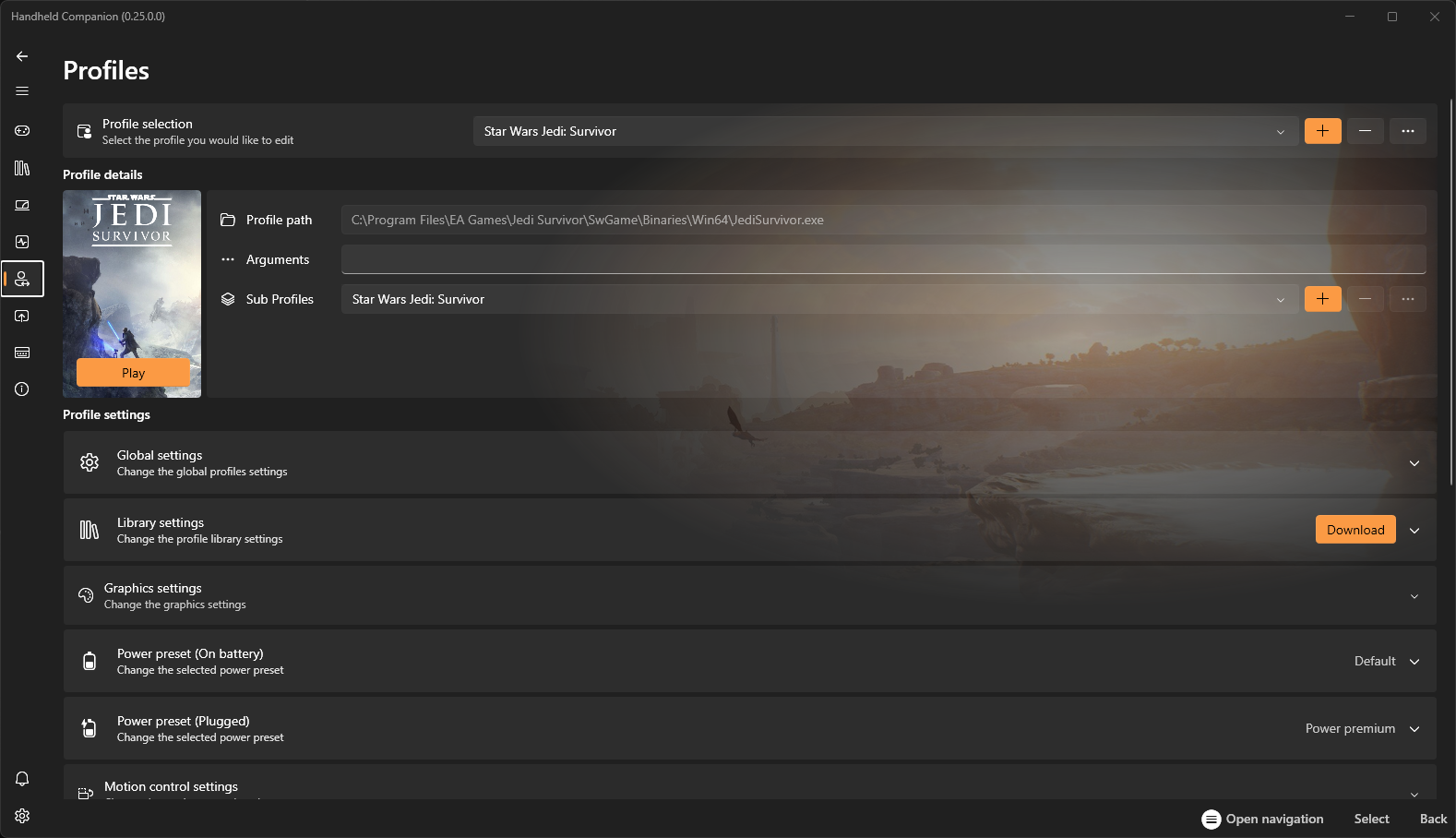
Task: Click the Profiles page heading
Action: pos(106,71)
